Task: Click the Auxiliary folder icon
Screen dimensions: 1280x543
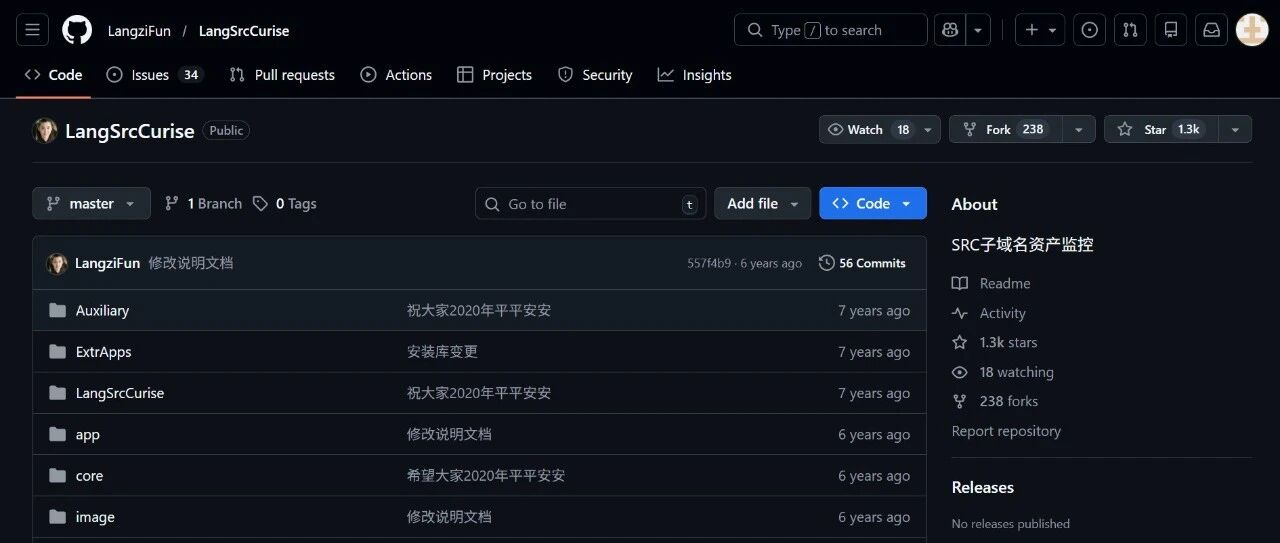Action: click(57, 311)
